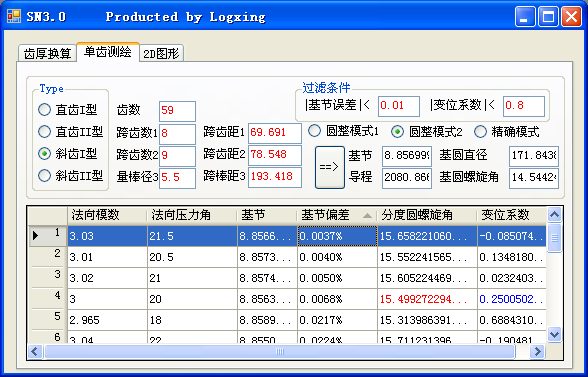
Task: Click the SN3.0 application icon in title bar
Action: pyautogui.click(x=14, y=17)
